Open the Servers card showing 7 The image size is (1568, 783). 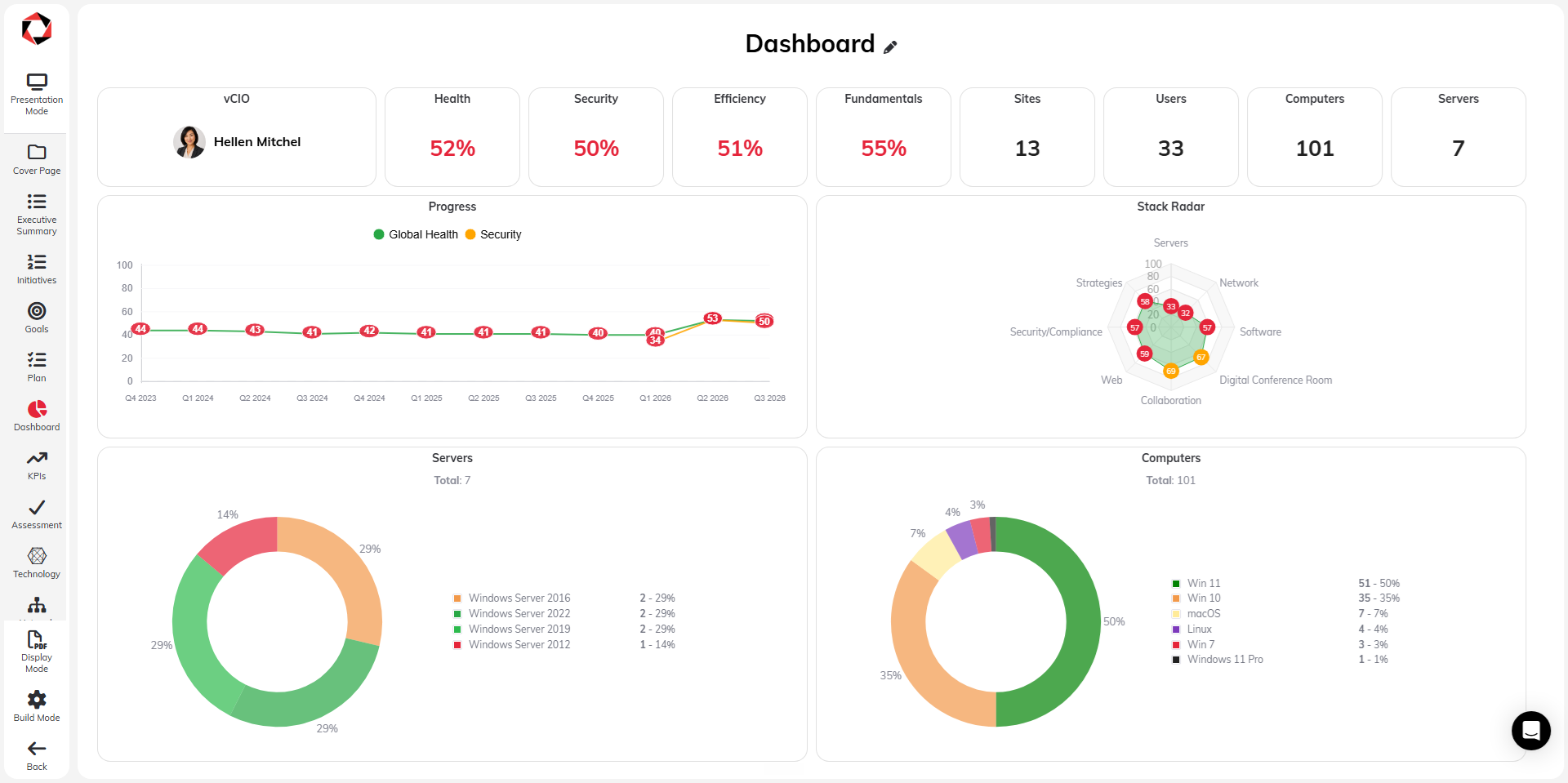click(1459, 137)
